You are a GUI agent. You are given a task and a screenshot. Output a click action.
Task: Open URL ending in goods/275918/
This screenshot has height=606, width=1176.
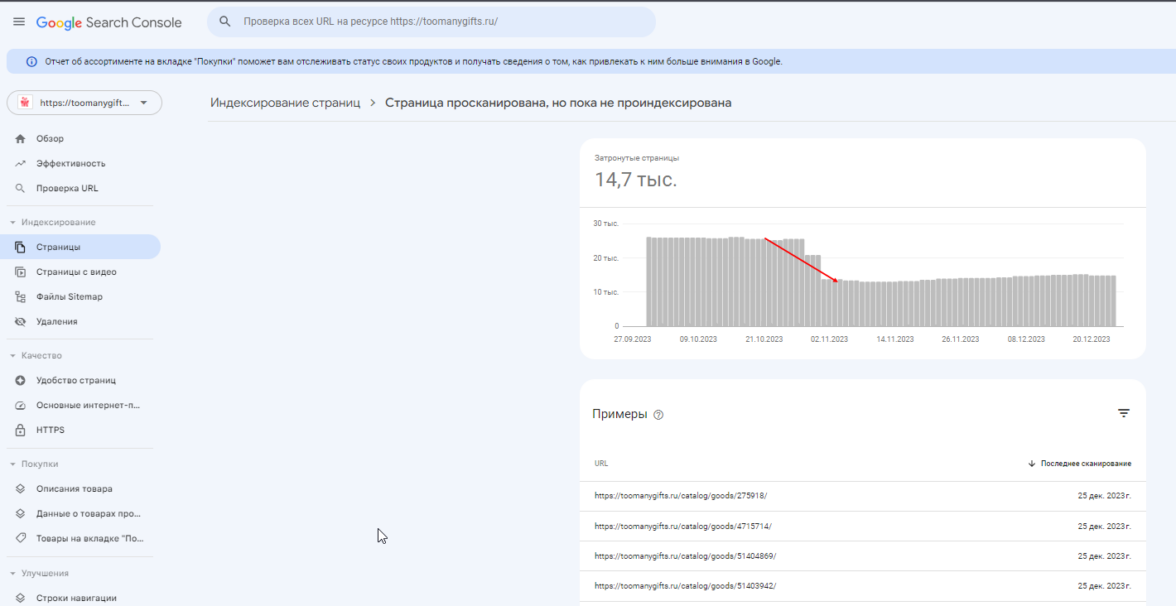tap(680, 496)
